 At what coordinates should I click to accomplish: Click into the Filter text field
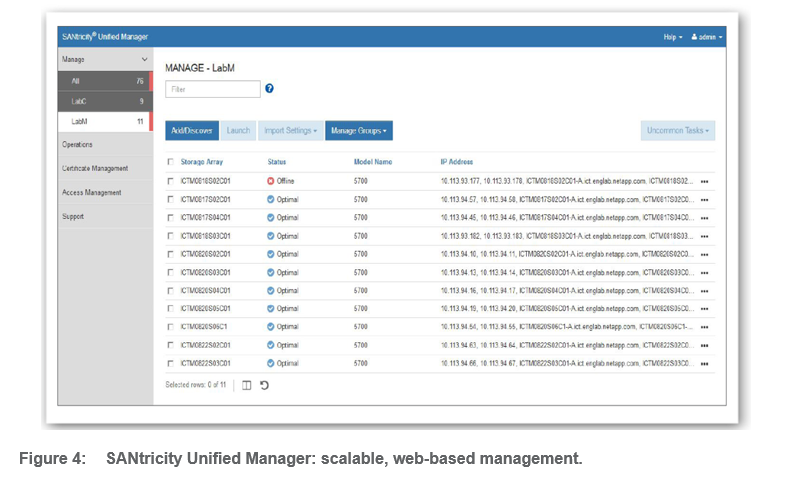coord(212,89)
